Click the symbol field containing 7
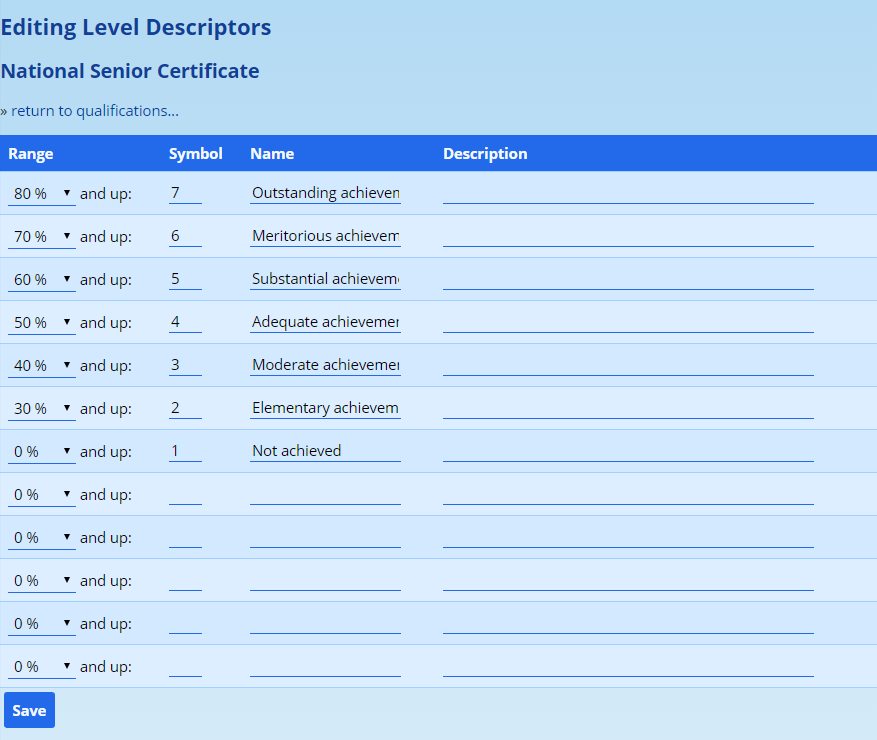Viewport: 877px width, 740px height. 185,193
